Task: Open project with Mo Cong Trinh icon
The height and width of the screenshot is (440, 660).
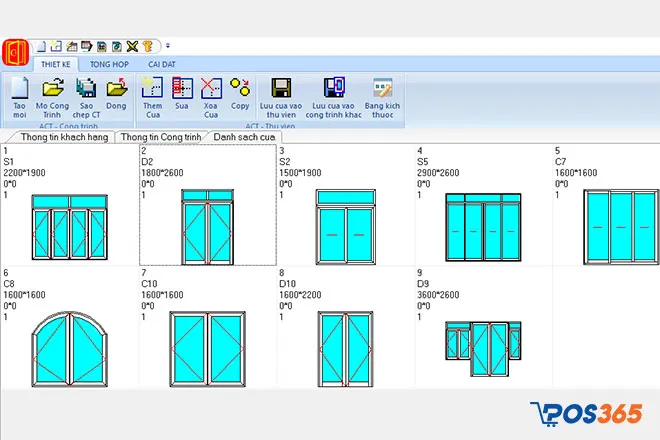Action: coord(53,88)
